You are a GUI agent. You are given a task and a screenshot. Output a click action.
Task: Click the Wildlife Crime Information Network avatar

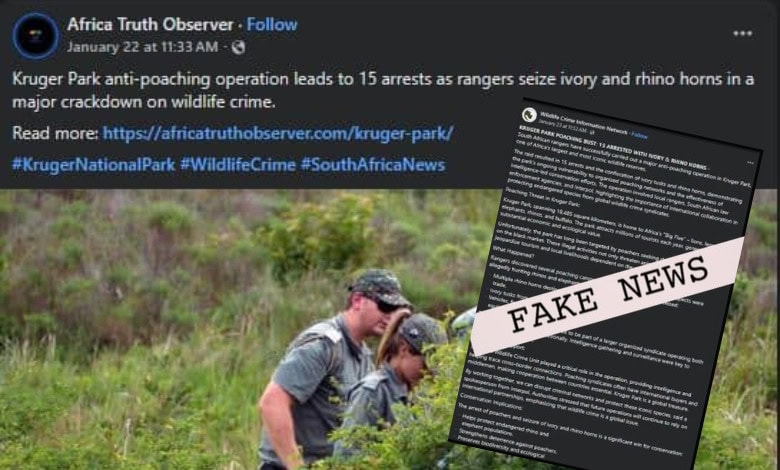point(529,114)
